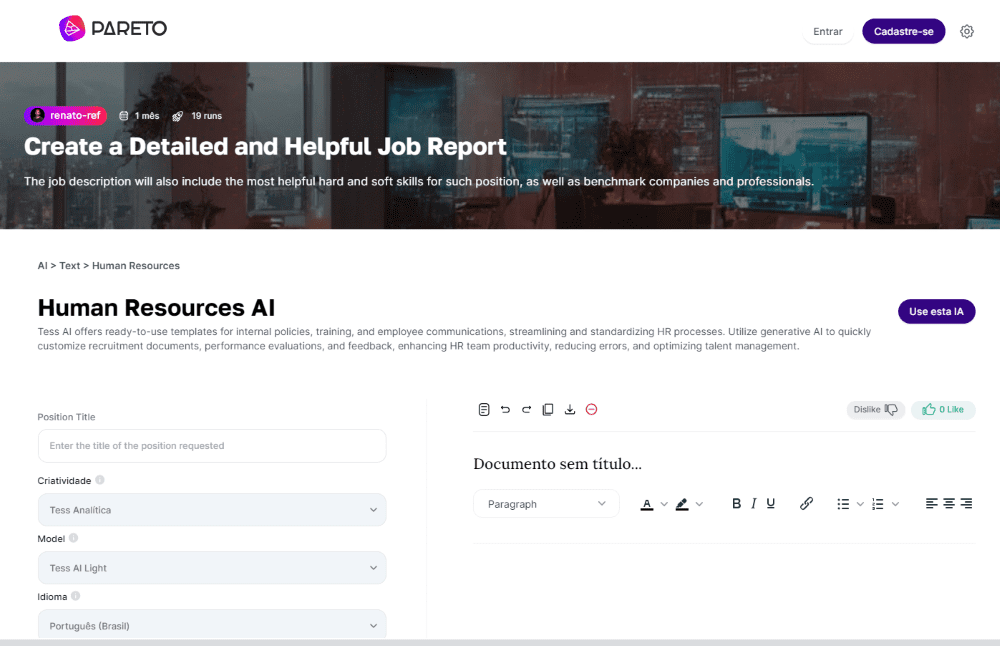Viewport: 1000px width, 646px height.
Task: Click the Pareto logo
Action: tap(113, 29)
